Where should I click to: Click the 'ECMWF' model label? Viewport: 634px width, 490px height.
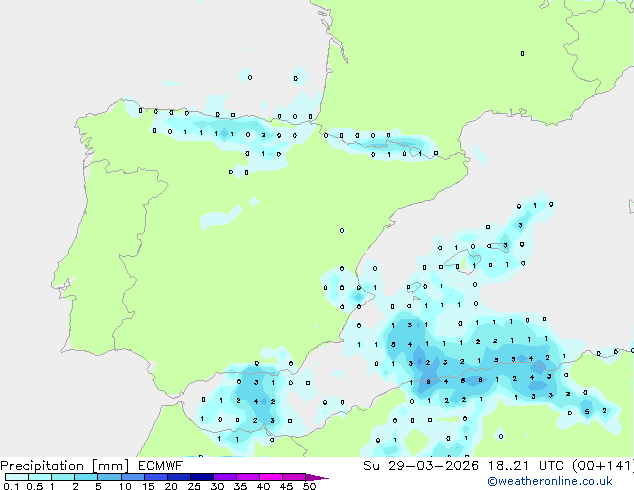[161, 466]
